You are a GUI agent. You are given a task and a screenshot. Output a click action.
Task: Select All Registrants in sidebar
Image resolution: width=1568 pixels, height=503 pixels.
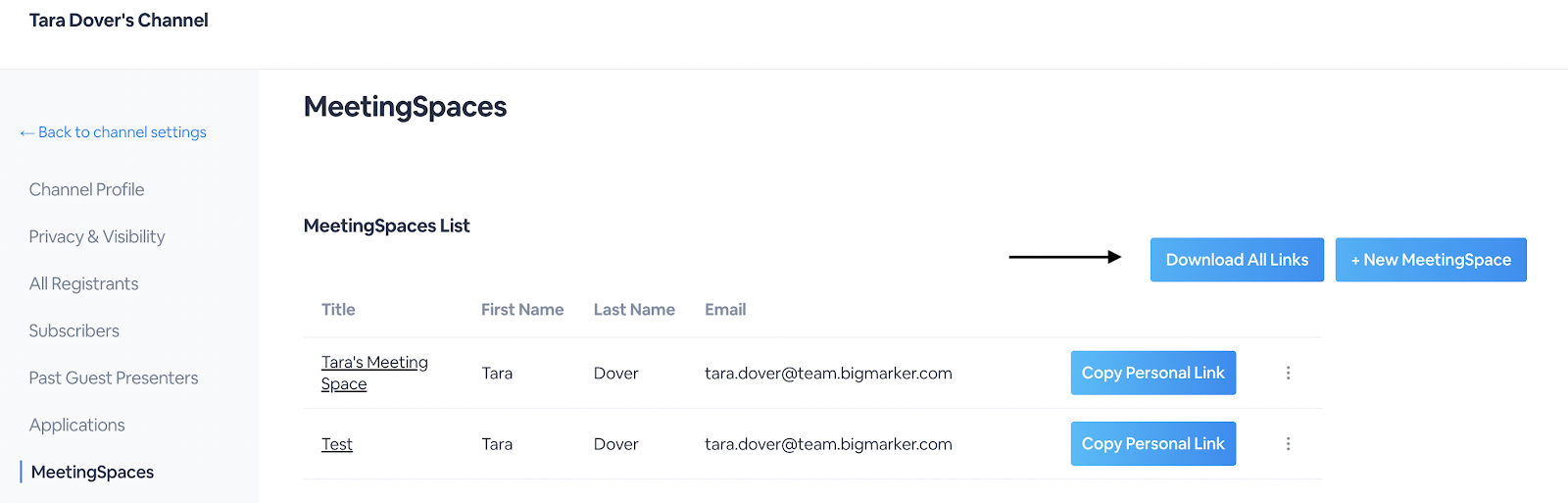(83, 283)
